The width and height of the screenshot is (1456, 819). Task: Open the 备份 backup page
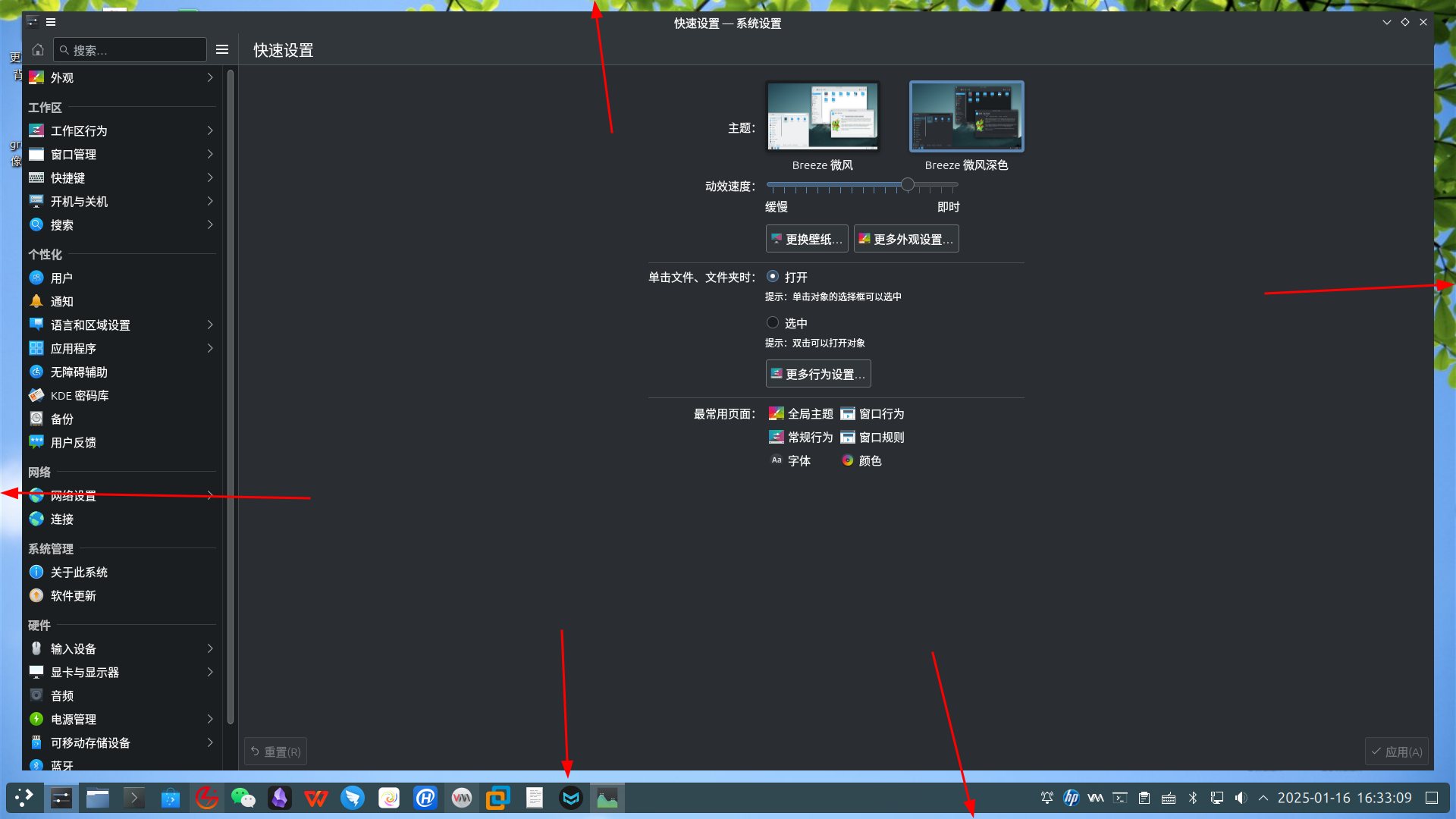[122, 419]
